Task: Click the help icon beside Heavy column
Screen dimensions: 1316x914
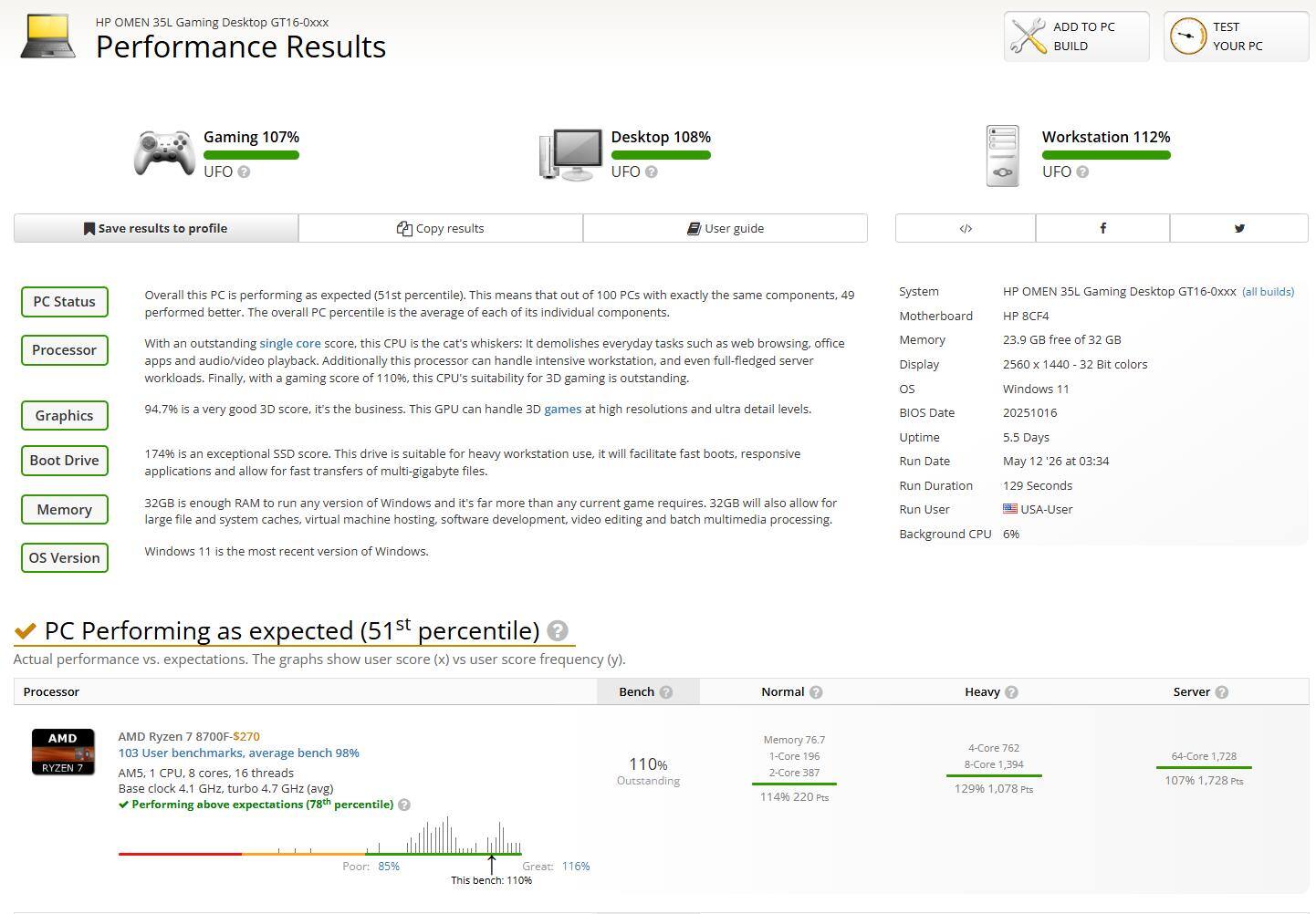Action: 1011,692
